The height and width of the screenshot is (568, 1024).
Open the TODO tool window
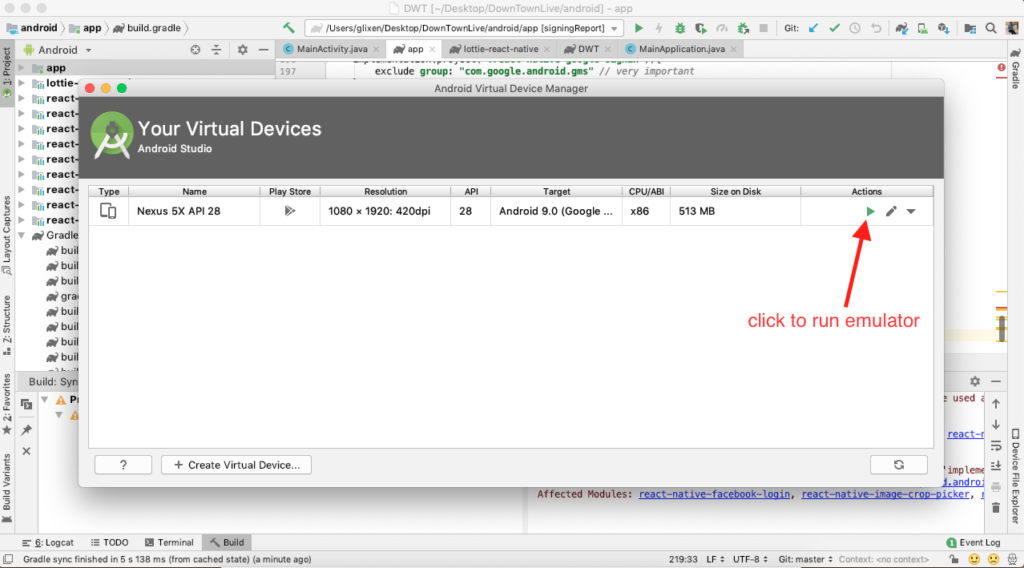tap(110, 543)
